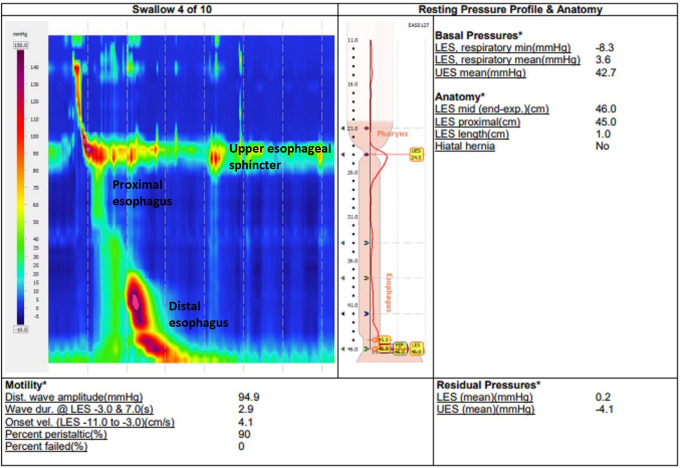Select the blue left arrow marker near 41.0 cm

343,313
